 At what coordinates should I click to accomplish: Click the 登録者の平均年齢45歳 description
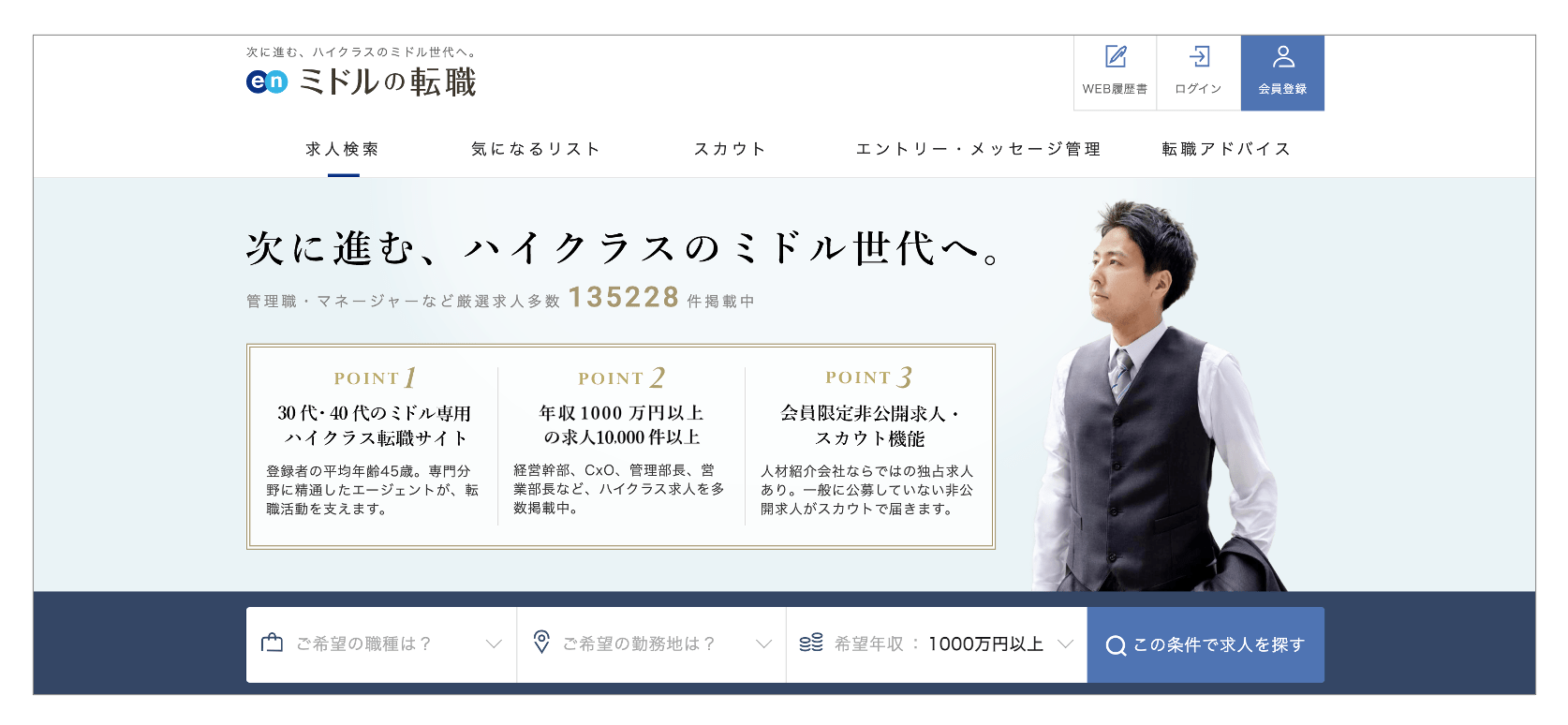click(373, 490)
